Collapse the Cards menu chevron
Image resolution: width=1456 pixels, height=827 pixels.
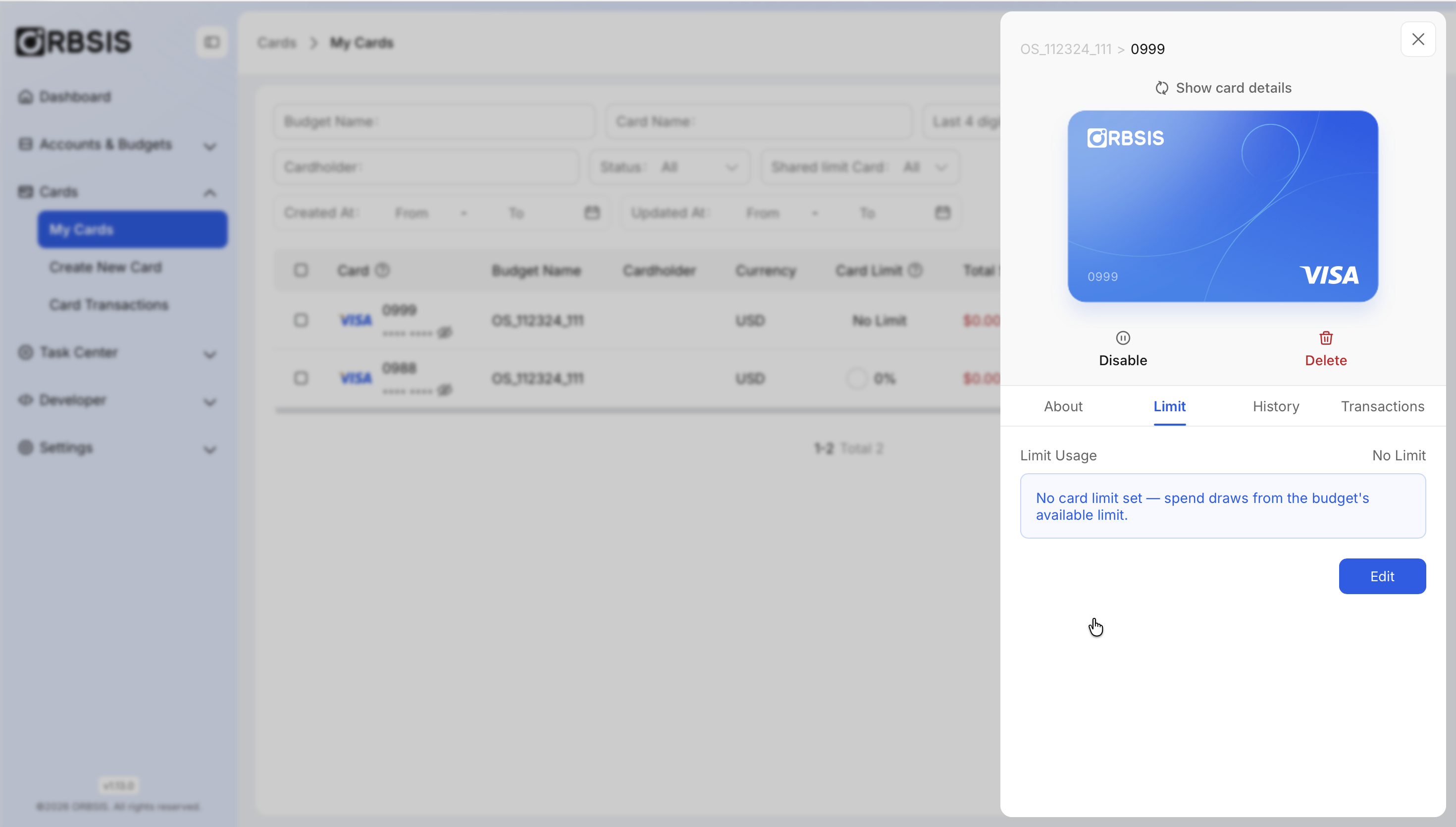point(210,193)
